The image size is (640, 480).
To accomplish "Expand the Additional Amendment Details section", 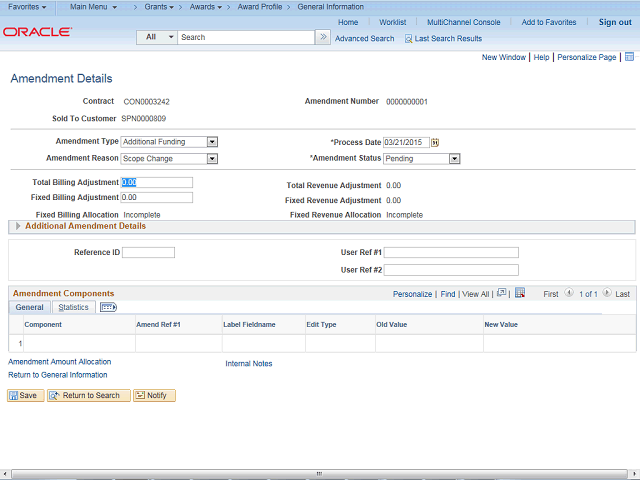I will pyautogui.click(x=18, y=227).
